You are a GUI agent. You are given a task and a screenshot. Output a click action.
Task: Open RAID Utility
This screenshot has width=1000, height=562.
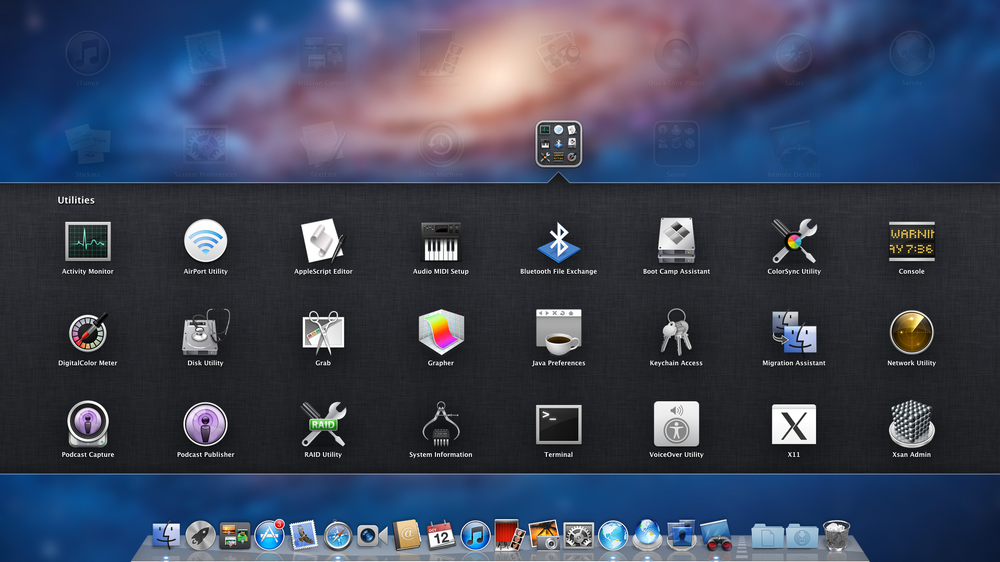click(323, 424)
